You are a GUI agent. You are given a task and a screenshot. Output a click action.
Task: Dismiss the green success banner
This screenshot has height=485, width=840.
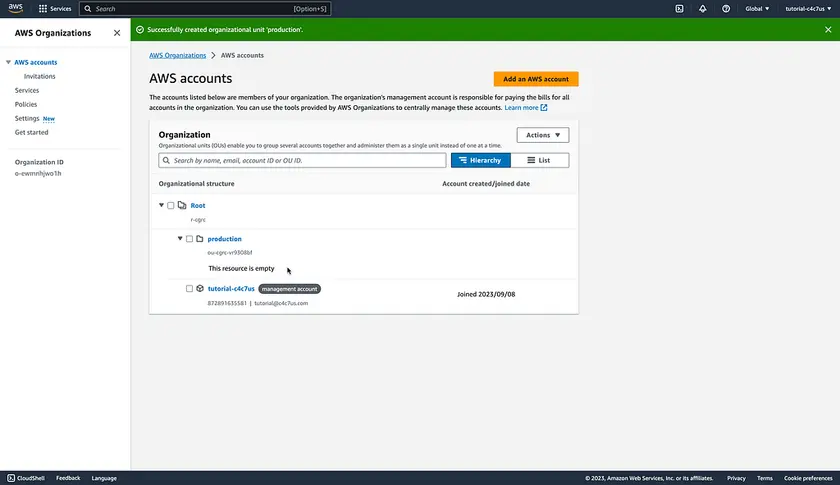[828, 29]
